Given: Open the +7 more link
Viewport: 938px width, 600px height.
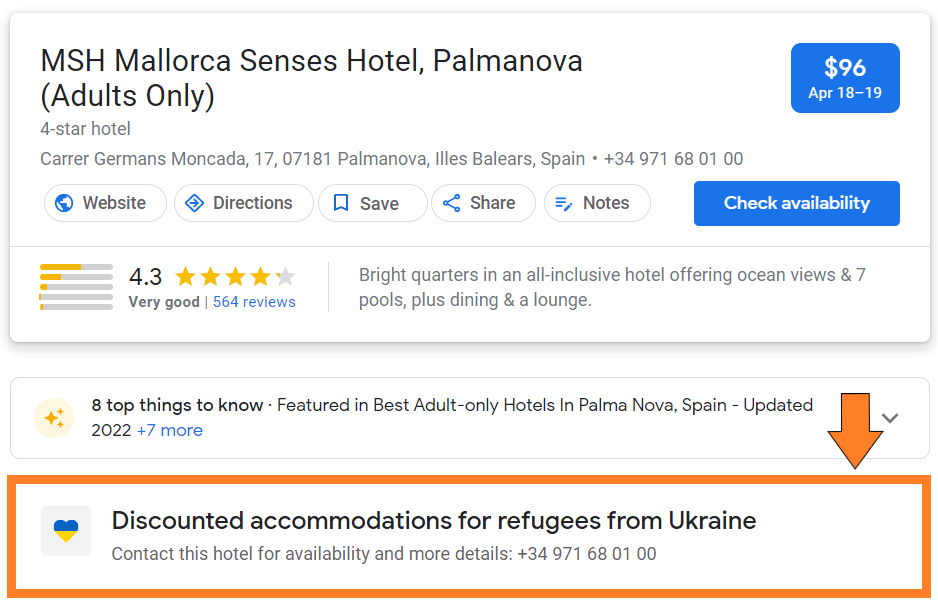Looking at the screenshot, I should pyautogui.click(x=169, y=431).
